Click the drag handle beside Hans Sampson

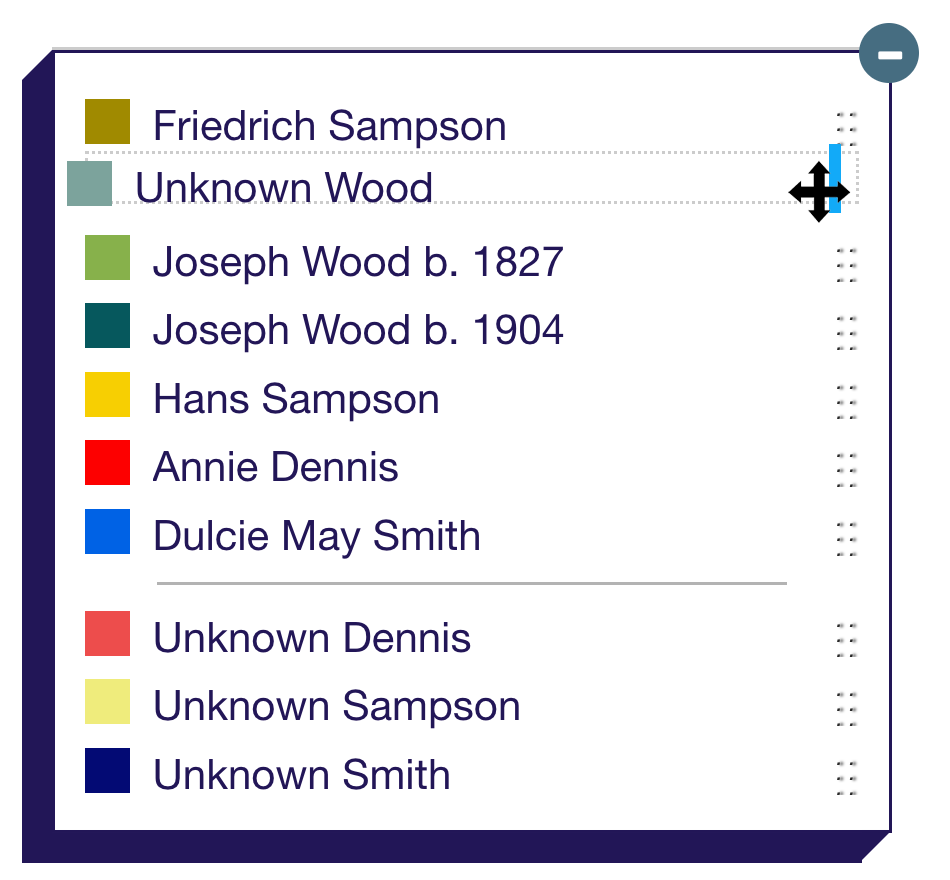[846, 401]
